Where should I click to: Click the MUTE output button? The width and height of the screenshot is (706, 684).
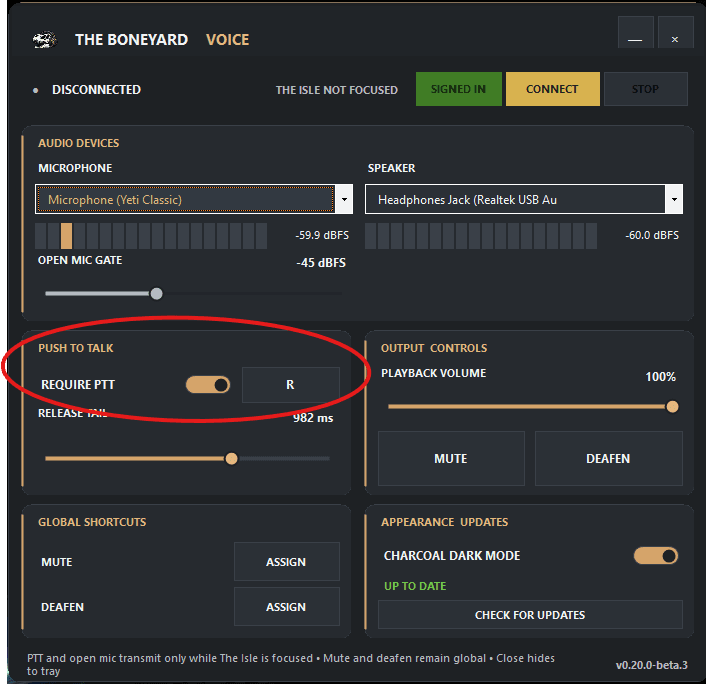(x=451, y=458)
